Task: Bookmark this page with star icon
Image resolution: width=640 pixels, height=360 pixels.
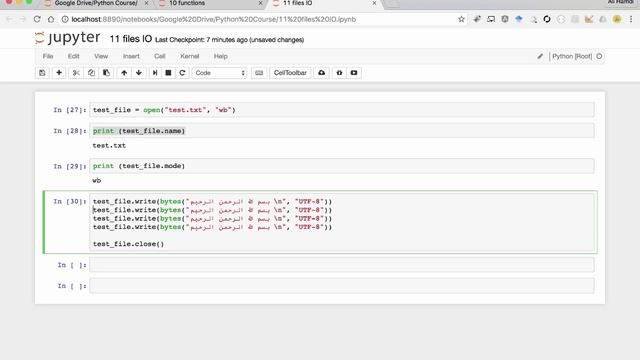Action: tap(461, 19)
